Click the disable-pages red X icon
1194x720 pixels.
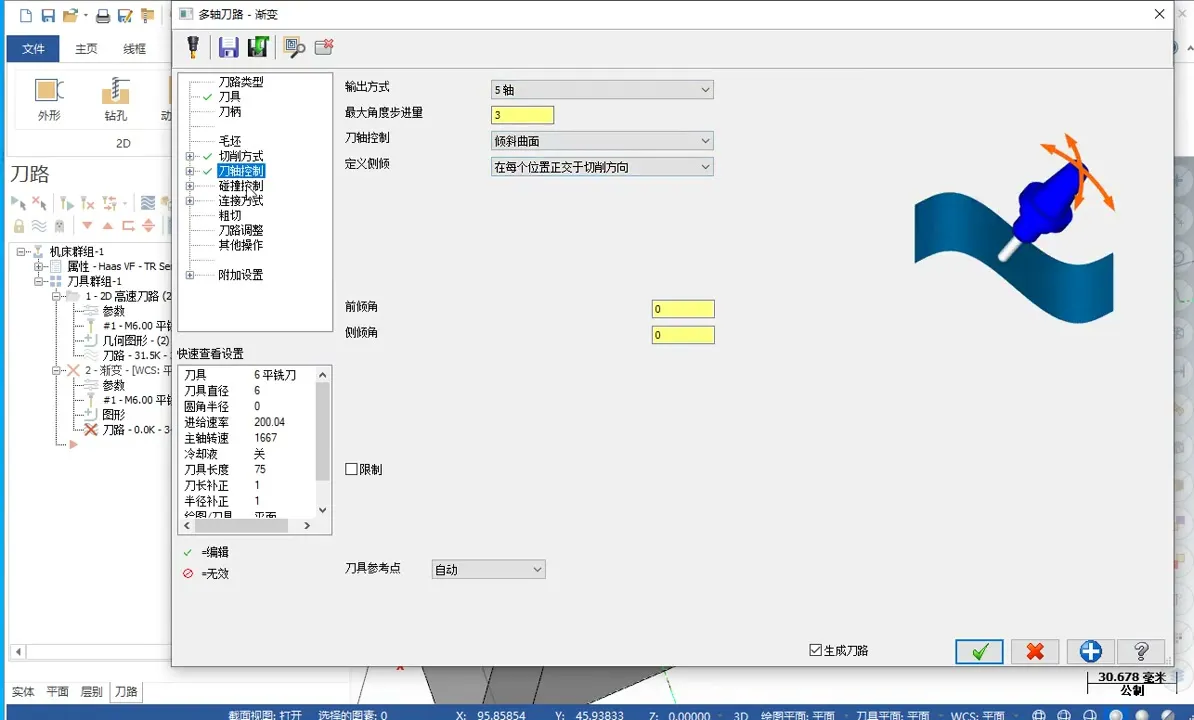324,46
